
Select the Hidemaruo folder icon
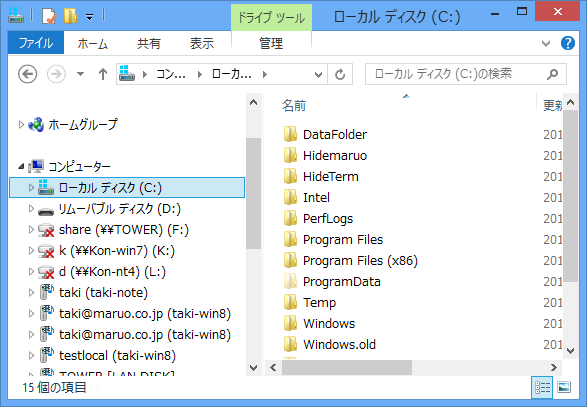point(290,155)
